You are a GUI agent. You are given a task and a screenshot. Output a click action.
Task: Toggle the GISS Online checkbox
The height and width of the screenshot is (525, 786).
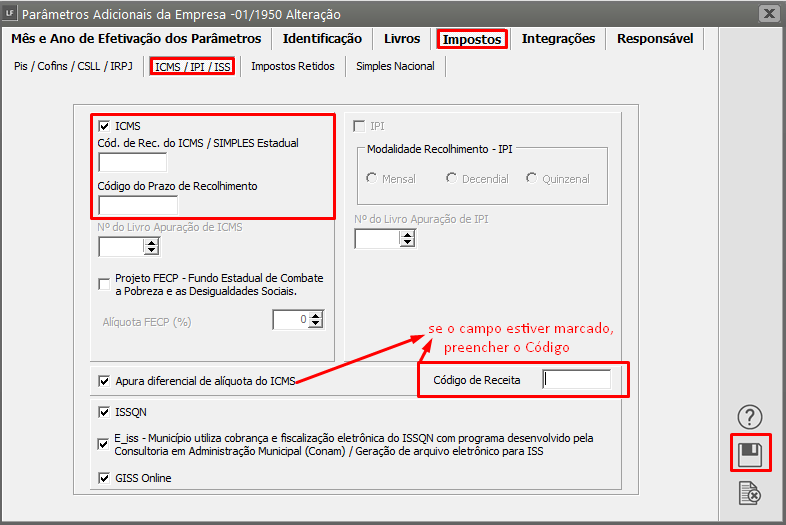tap(104, 478)
